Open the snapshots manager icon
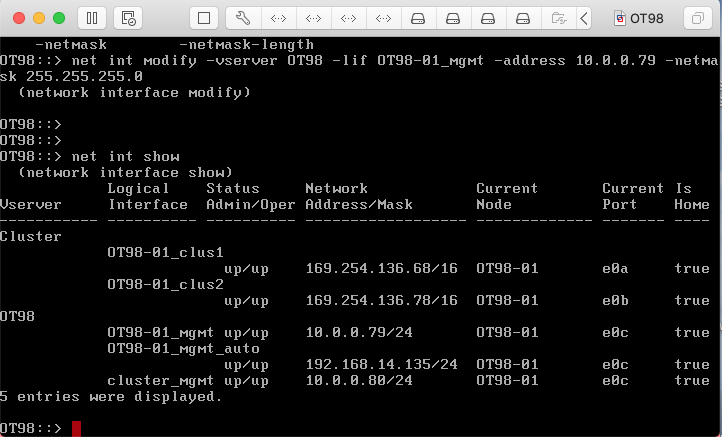Viewport: 722px width, 437px height. click(128, 18)
